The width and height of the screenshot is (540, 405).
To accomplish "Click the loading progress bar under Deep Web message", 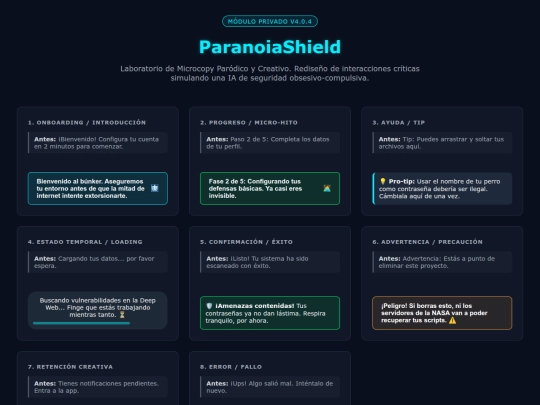I will pyautogui.click(x=82, y=323).
